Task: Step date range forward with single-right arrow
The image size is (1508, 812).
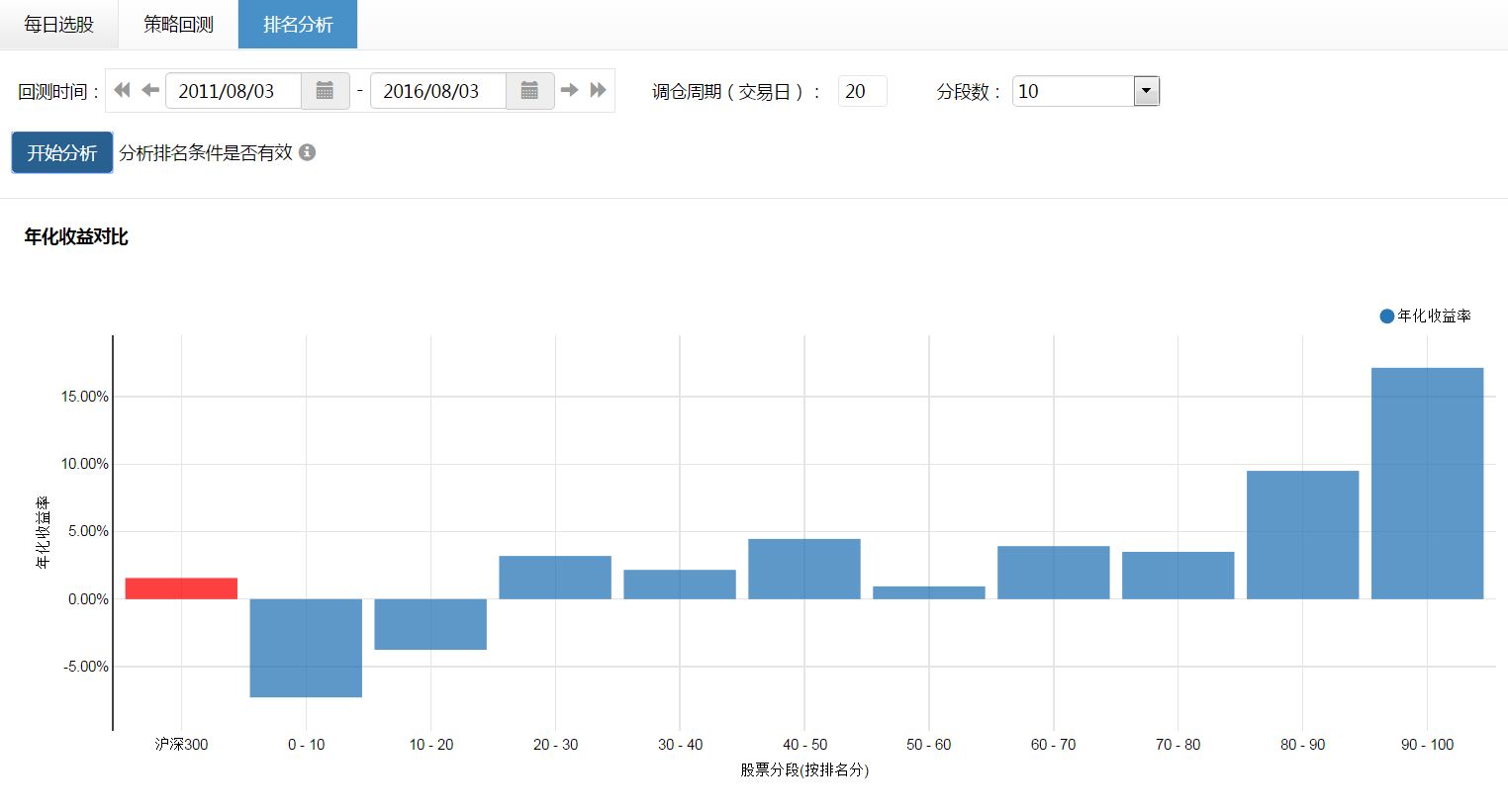Action: point(570,91)
